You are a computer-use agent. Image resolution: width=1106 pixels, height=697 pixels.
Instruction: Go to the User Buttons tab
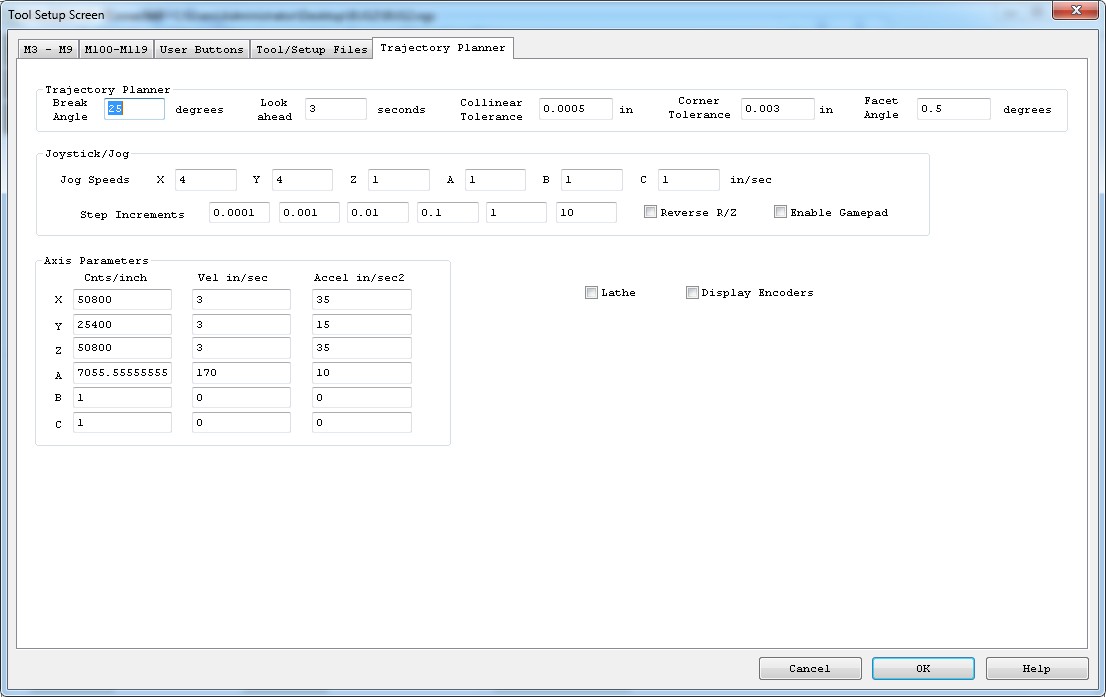pyautogui.click(x=201, y=49)
